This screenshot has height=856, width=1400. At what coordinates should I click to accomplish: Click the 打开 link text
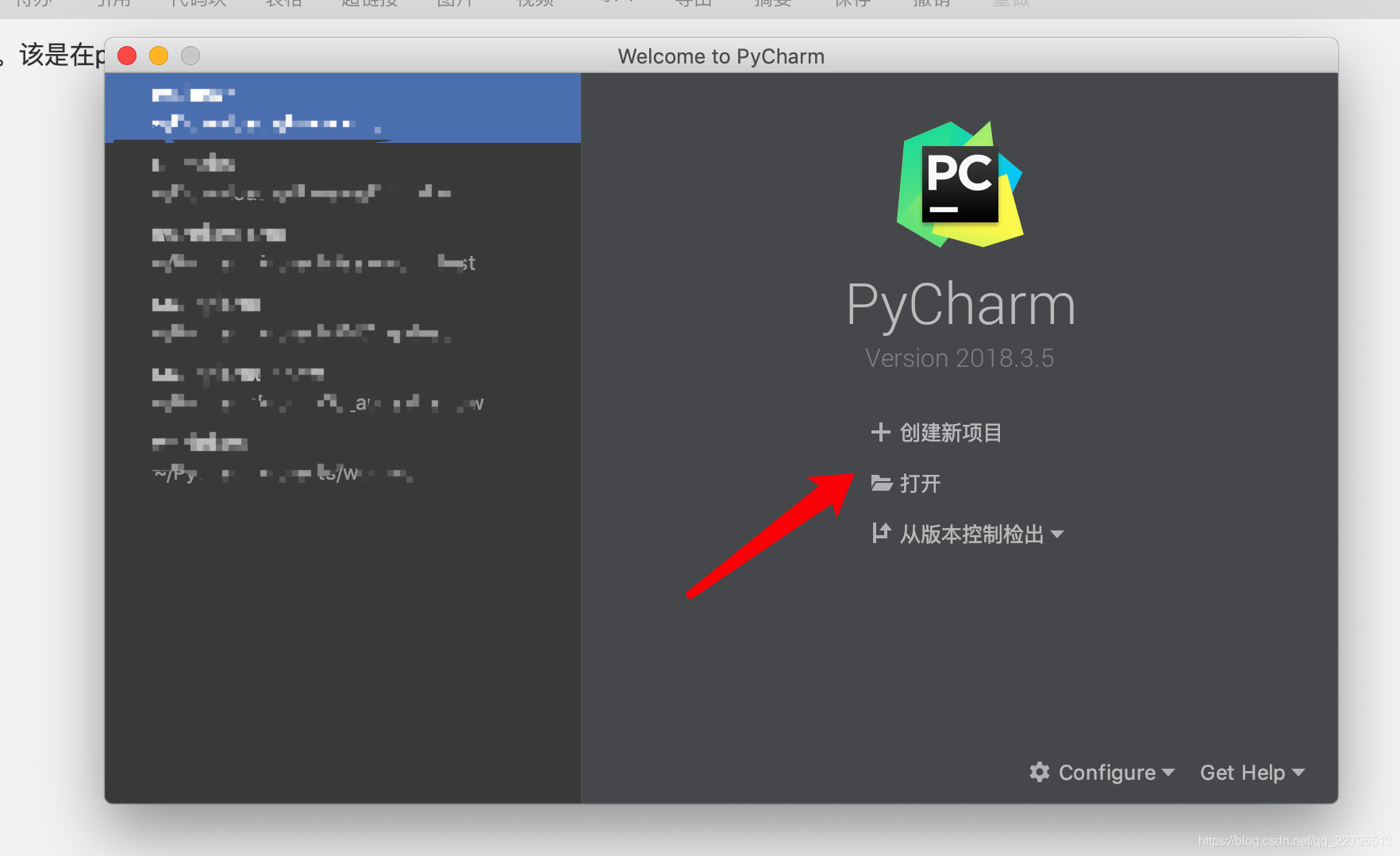[x=921, y=484]
